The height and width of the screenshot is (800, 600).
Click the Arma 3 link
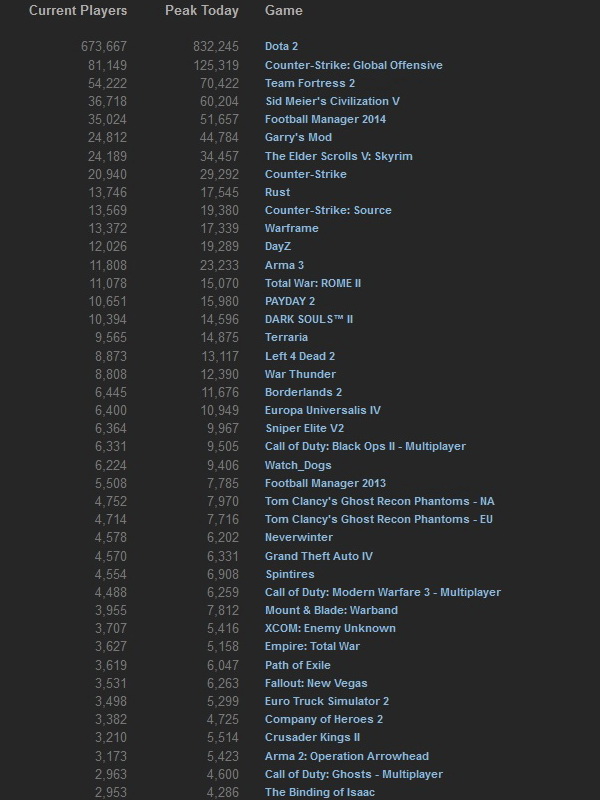[284, 265]
